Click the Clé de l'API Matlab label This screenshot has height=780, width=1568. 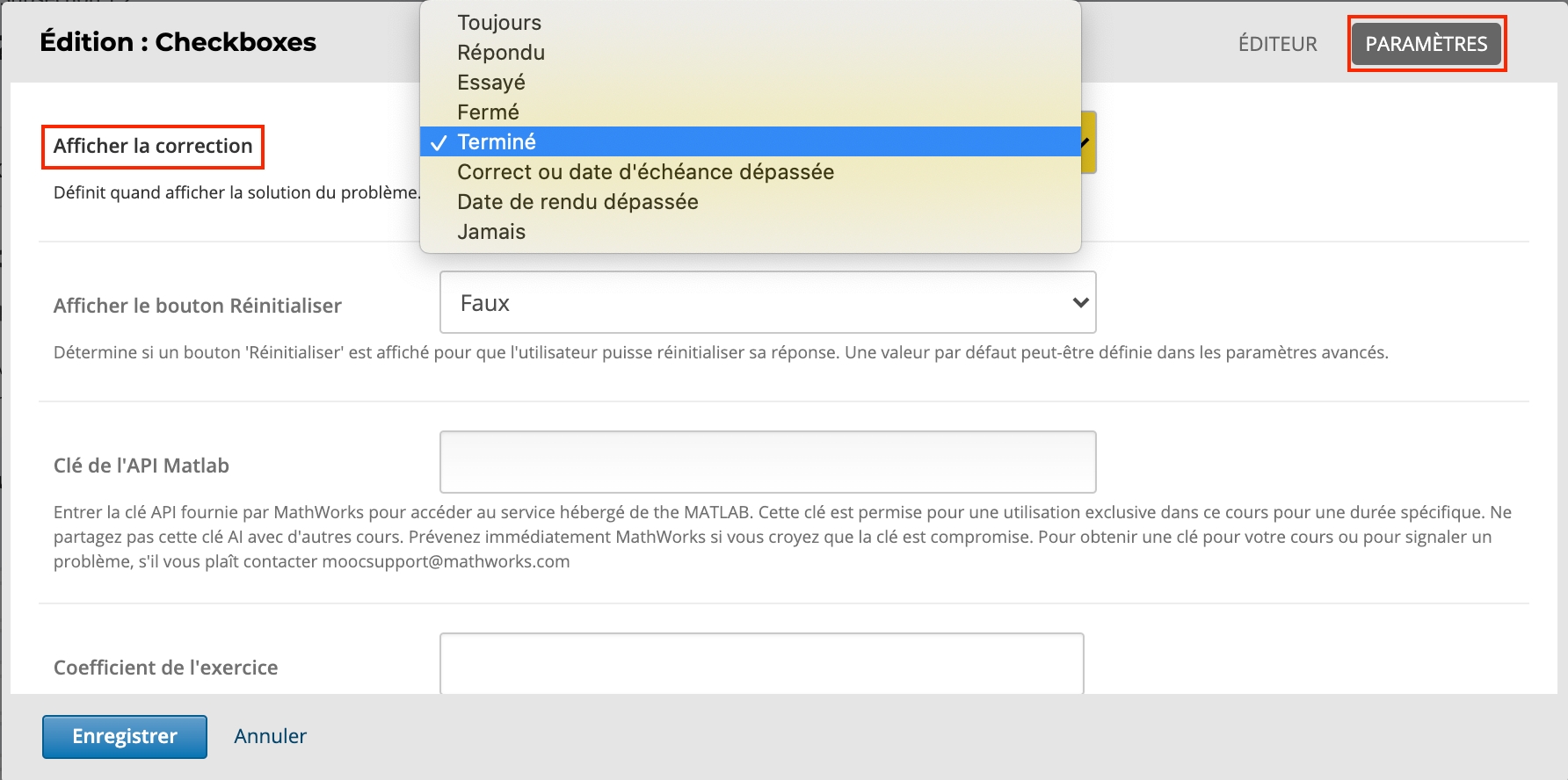[142, 466]
